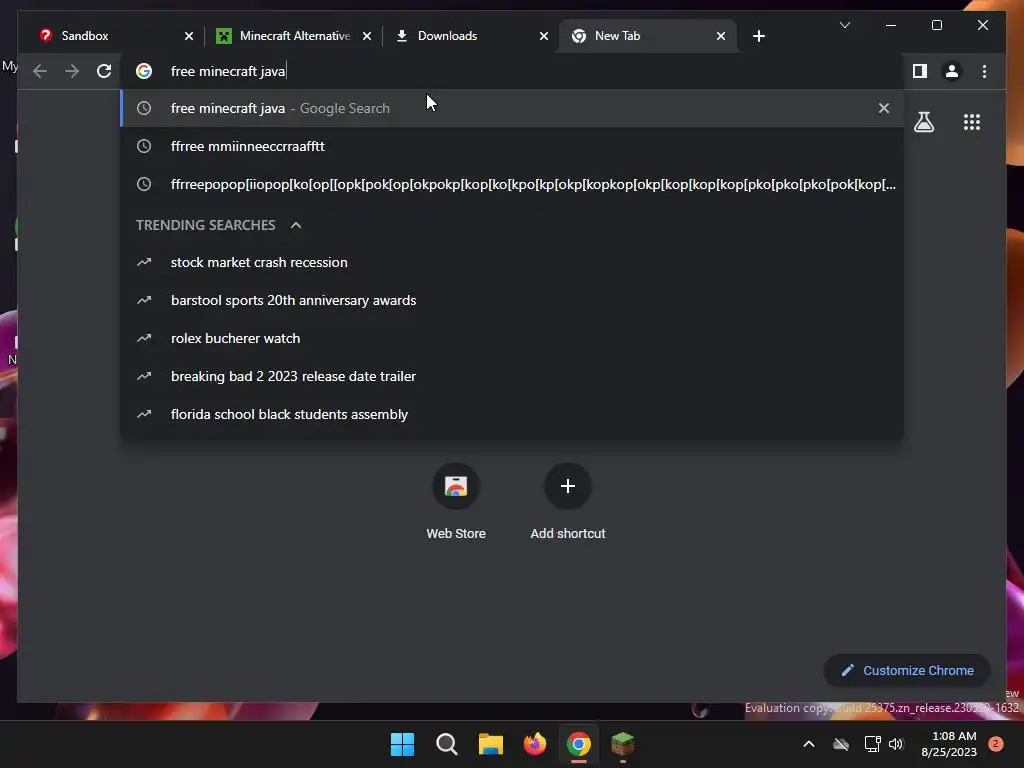Open the Google apps grid

coord(972,122)
